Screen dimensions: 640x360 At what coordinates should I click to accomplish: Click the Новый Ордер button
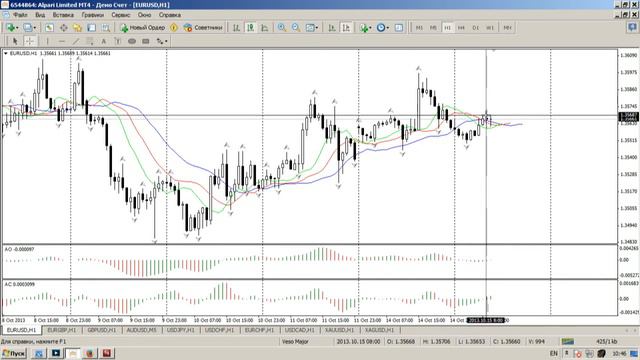coord(143,28)
